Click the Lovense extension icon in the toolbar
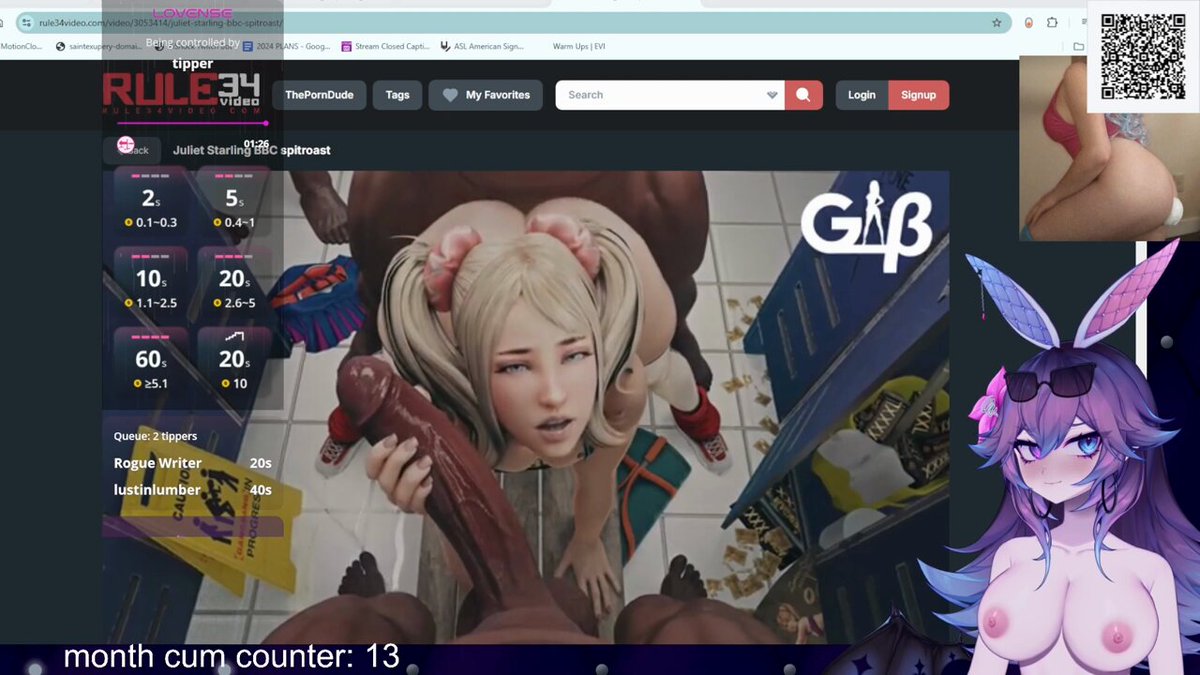Image resolution: width=1200 pixels, height=675 pixels. coord(1029,22)
